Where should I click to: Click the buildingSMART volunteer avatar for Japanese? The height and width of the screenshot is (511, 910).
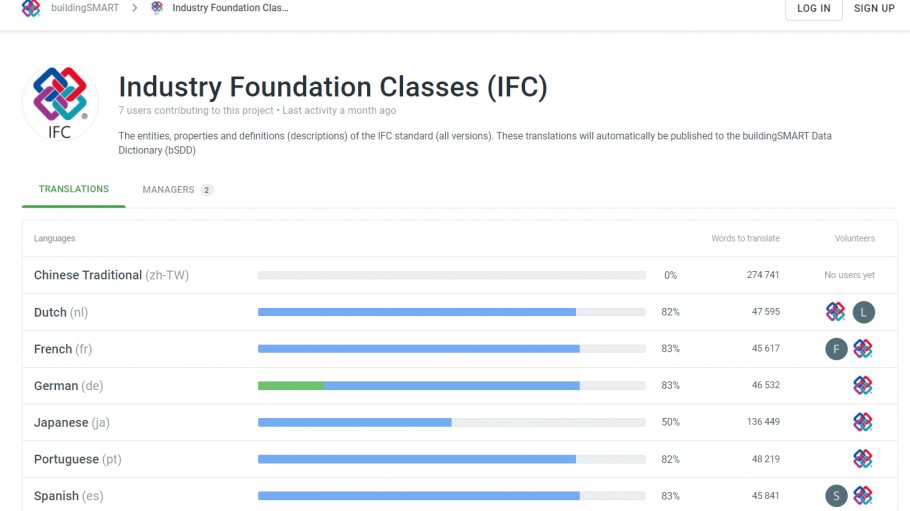pyautogui.click(x=863, y=423)
